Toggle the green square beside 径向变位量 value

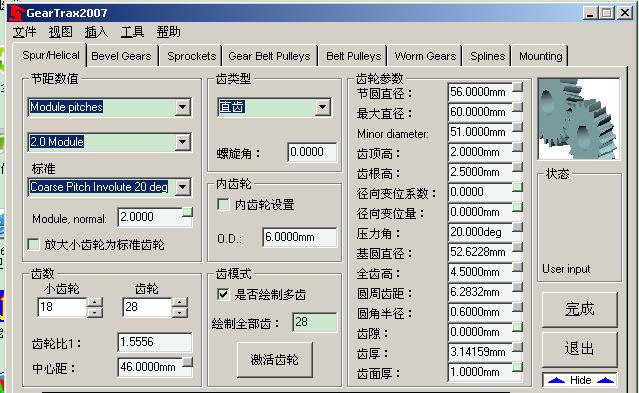point(518,207)
